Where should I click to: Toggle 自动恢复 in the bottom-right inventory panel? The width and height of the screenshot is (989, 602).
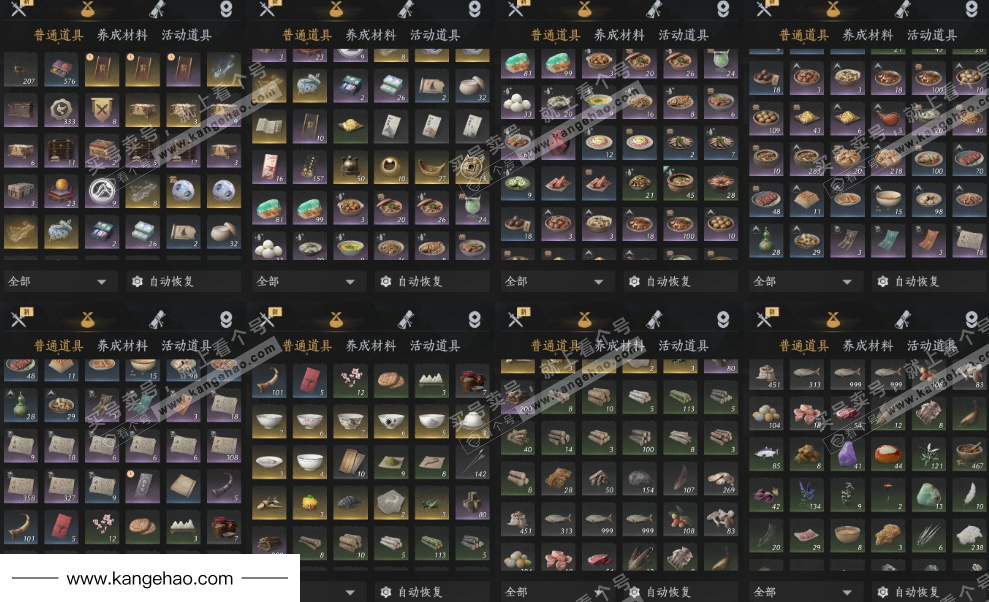pyautogui.click(x=909, y=592)
